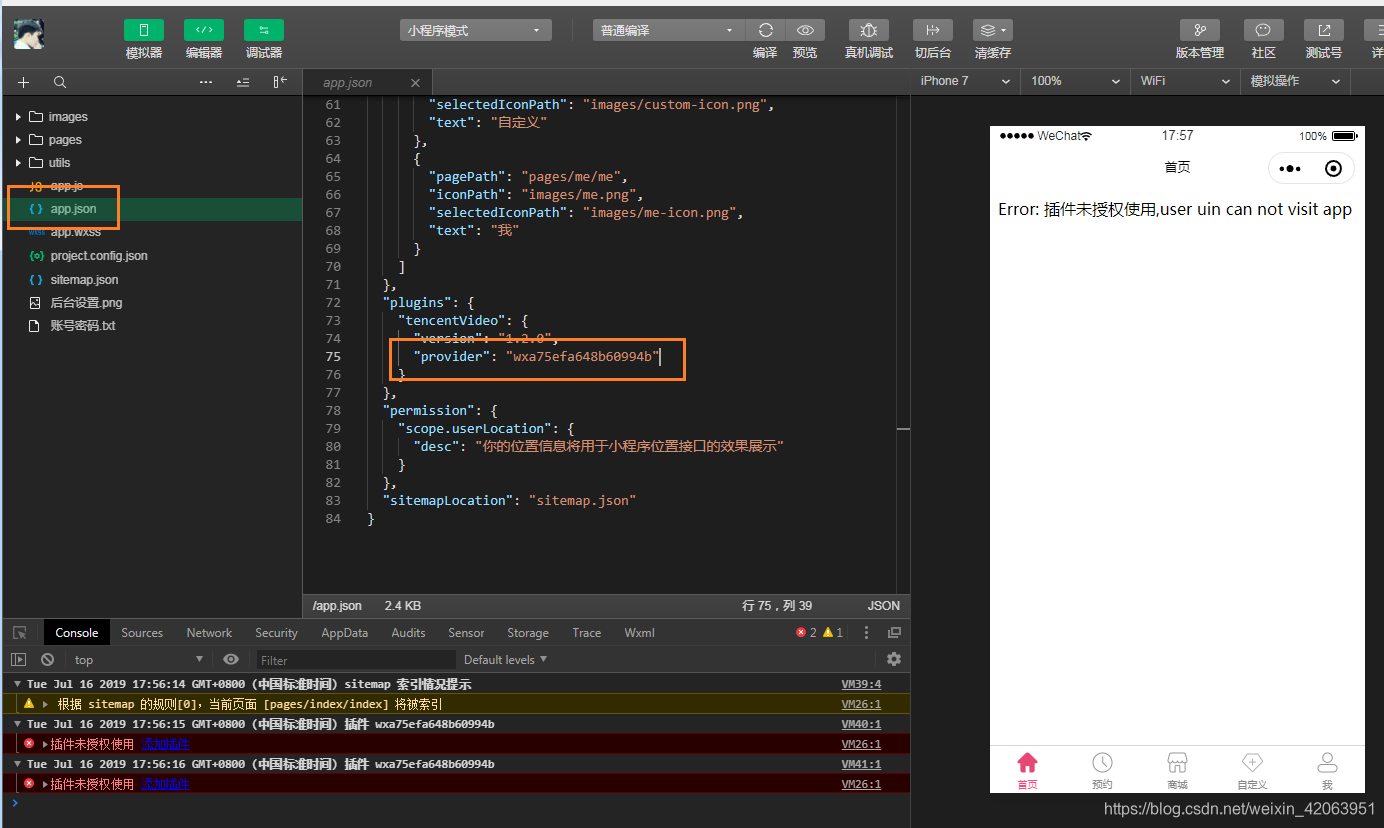Click the yellow warning count badge
This screenshot has height=828, width=1384.
(833, 633)
